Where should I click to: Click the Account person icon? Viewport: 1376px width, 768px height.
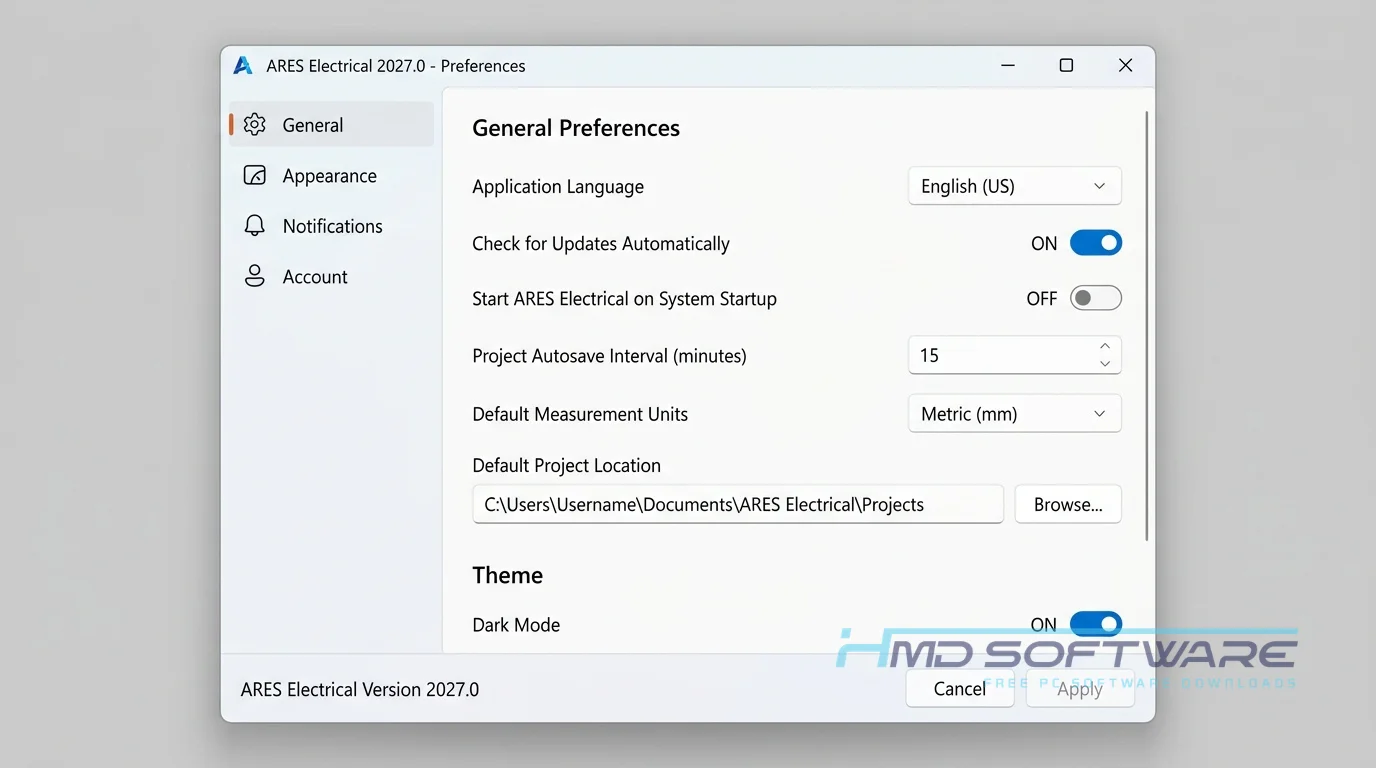255,277
